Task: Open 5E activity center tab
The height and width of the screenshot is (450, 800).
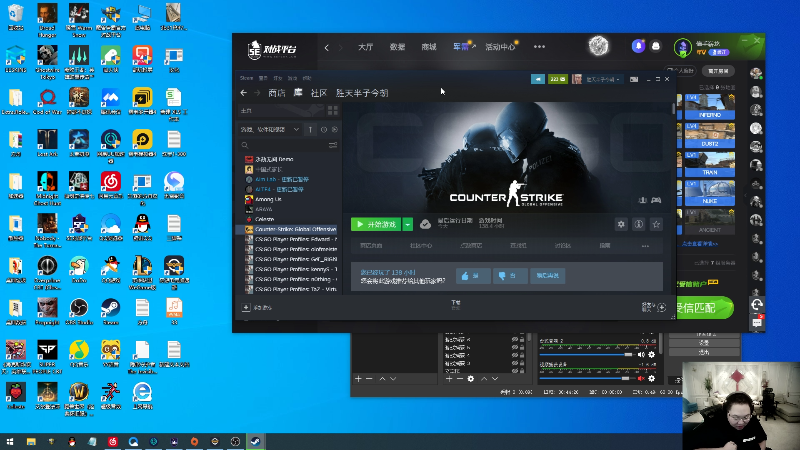Action: [x=500, y=46]
